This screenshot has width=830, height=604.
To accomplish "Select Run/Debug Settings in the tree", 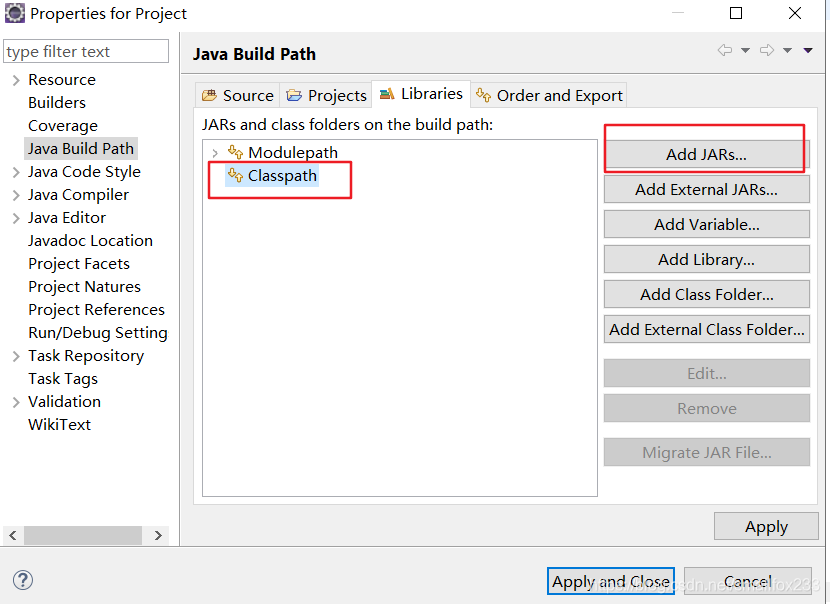I will point(98,332).
